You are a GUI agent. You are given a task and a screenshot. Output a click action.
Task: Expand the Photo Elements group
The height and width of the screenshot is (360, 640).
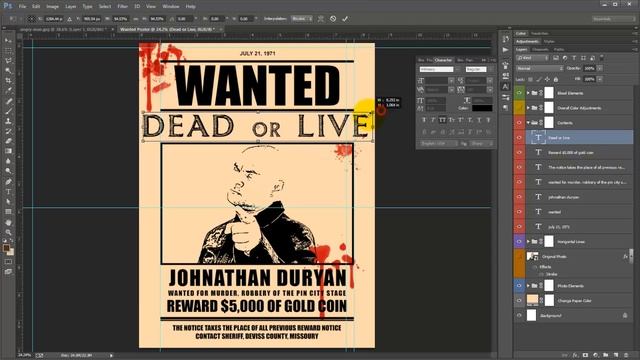coord(528,286)
